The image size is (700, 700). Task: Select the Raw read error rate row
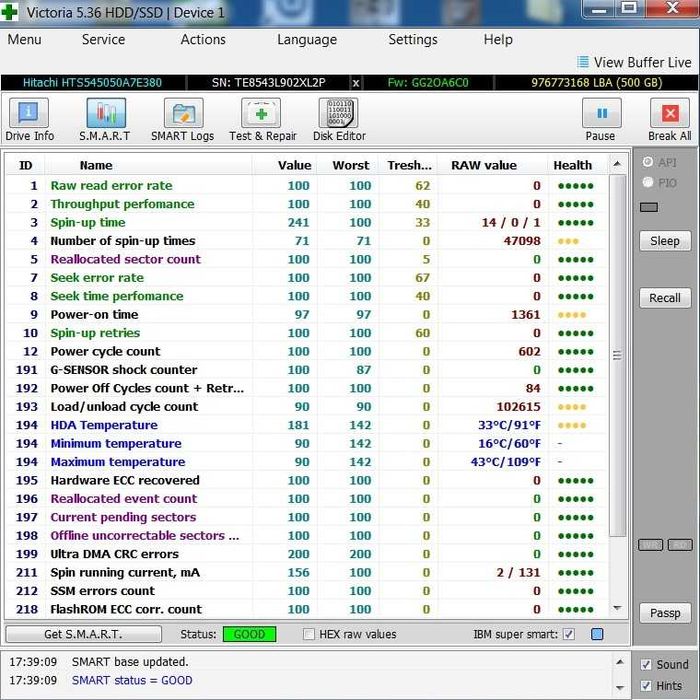coord(306,186)
